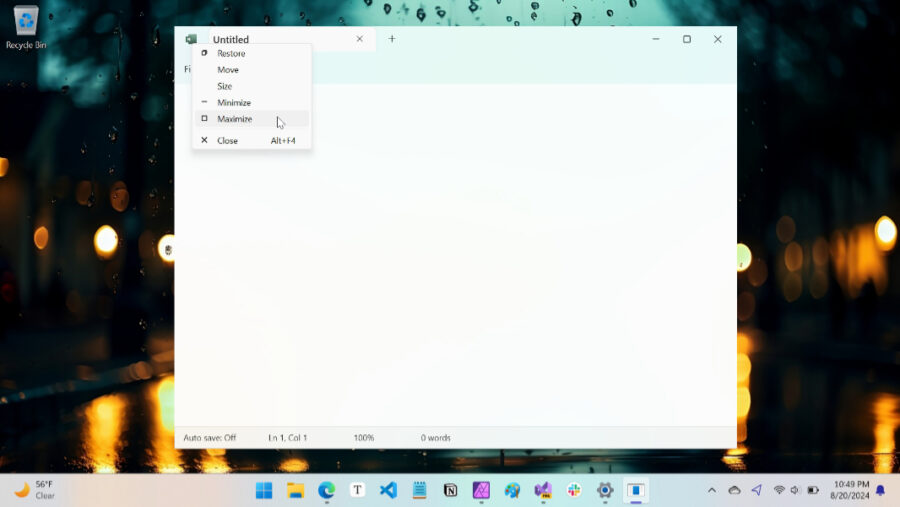The height and width of the screenshot is (507, 900).
Task: Open Slack from the taskbar
Action: click(574, 490)
